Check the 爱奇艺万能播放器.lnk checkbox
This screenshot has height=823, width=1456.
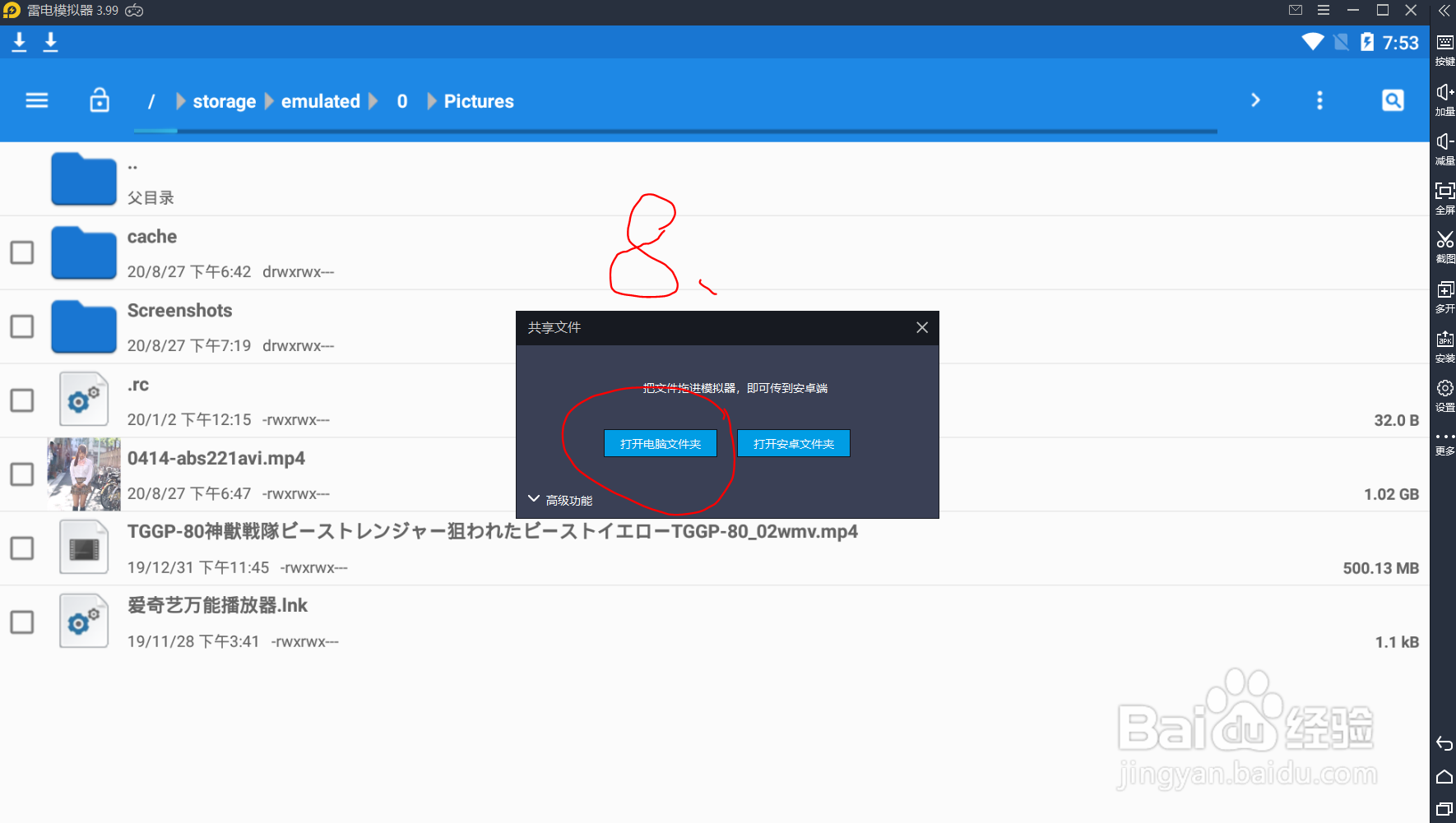click(x=22, y=622)
